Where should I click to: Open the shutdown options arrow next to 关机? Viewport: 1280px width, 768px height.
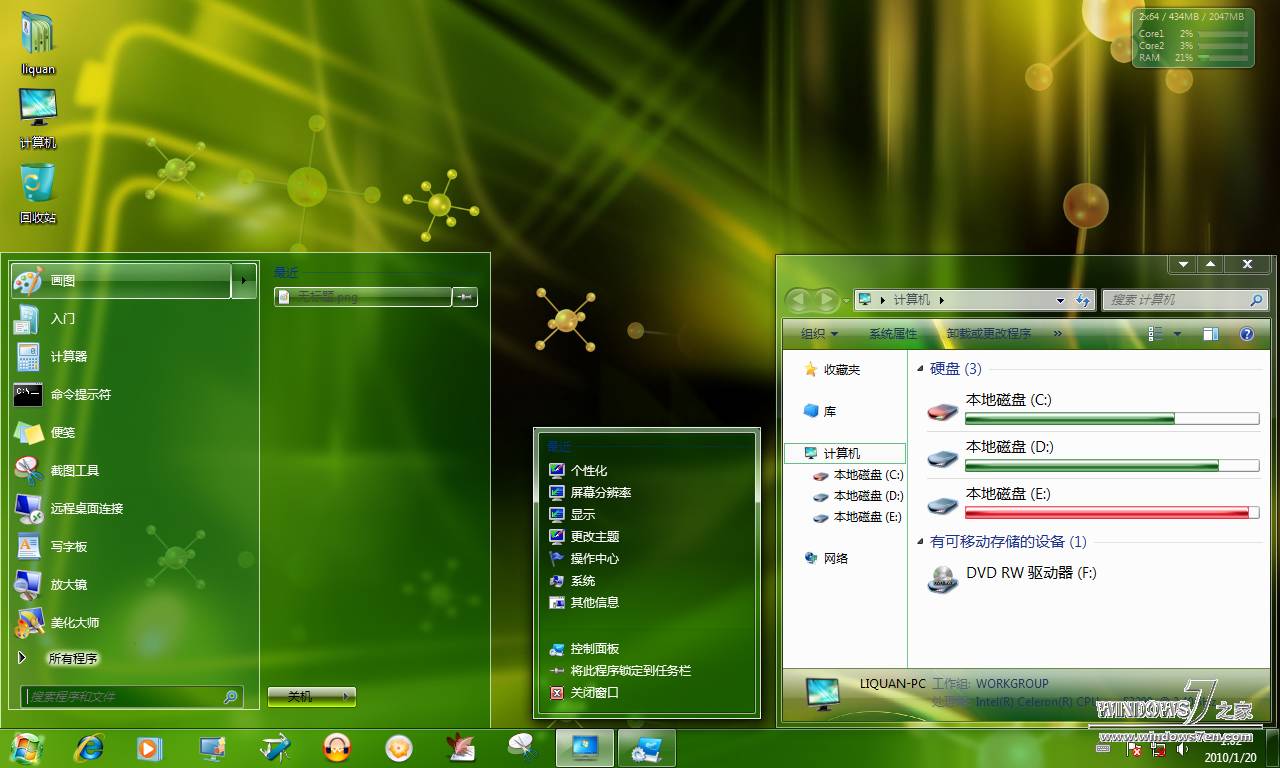pos(345,696)
